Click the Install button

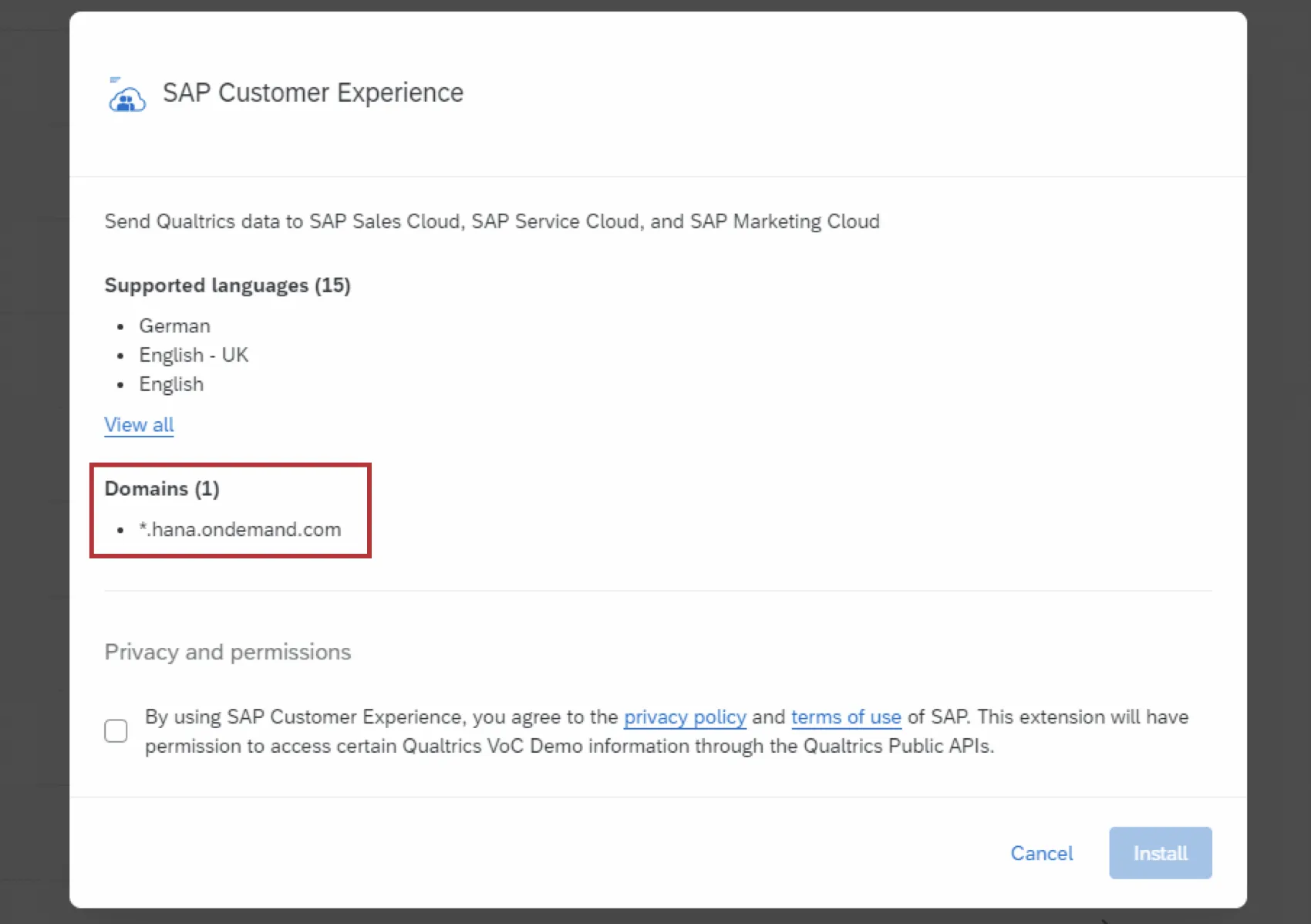1160,853
